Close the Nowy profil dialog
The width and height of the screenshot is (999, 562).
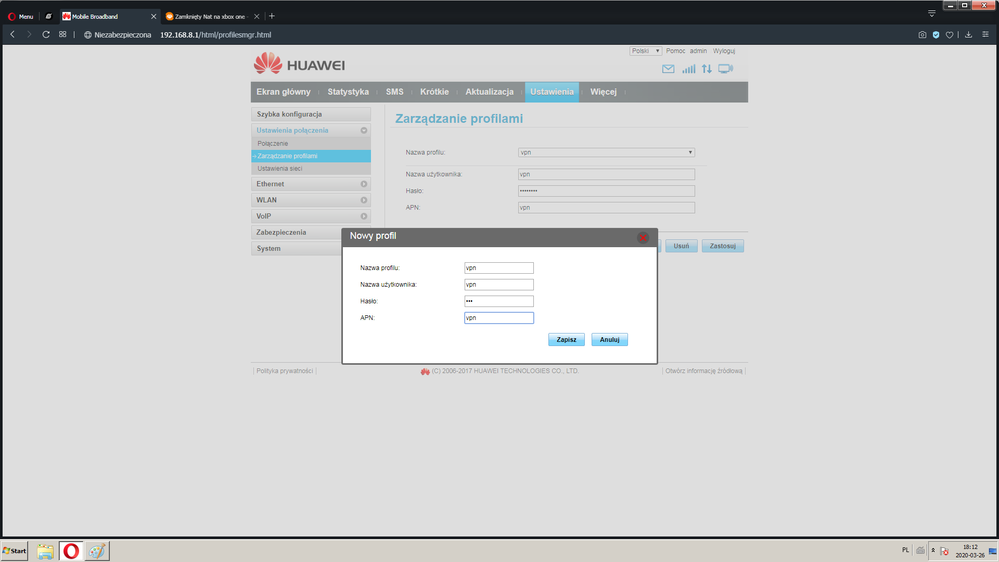[643, 238]
